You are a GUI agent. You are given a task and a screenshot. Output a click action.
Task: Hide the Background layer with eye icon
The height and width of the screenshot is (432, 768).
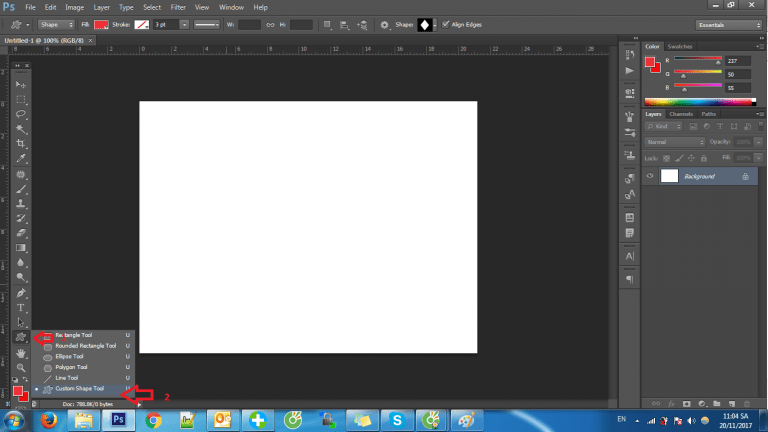[650, 176]
